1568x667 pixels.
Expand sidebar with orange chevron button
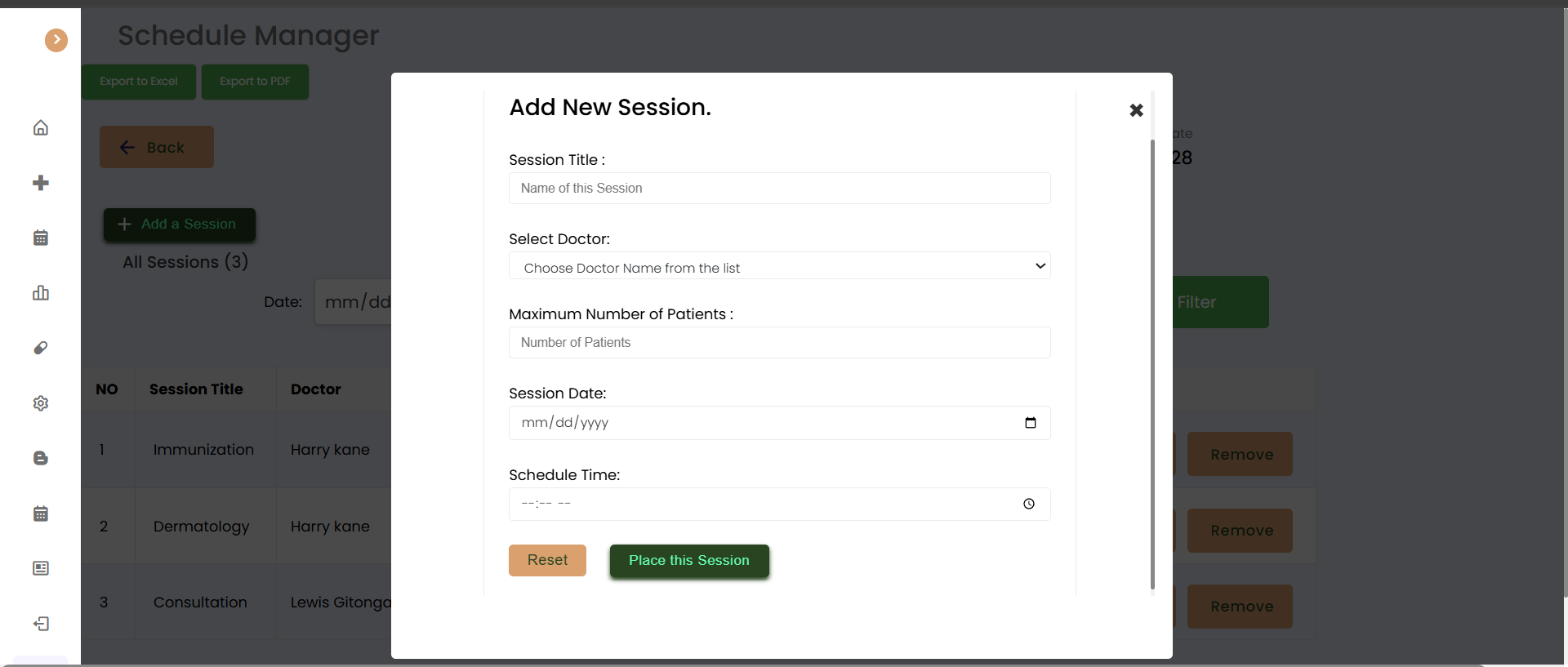pos(56,40)
